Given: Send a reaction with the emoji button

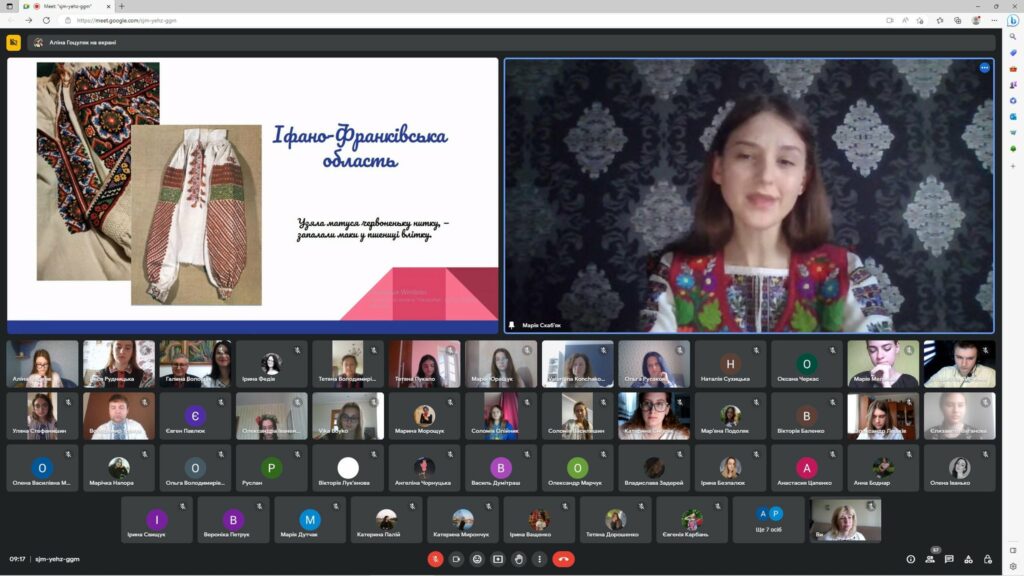Looking at the screenshot, I should [x=477, y=559].
